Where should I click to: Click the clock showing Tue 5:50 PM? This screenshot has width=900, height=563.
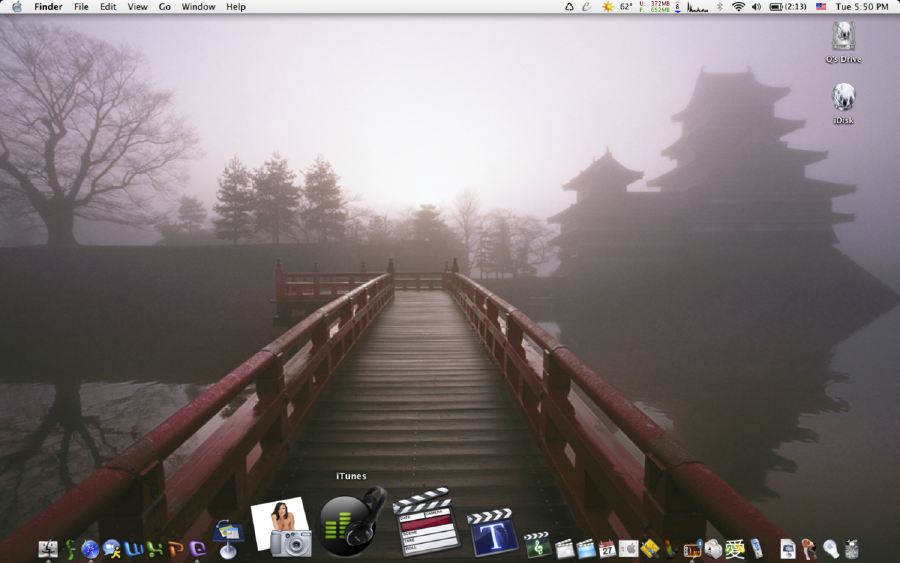click(862, 7)
